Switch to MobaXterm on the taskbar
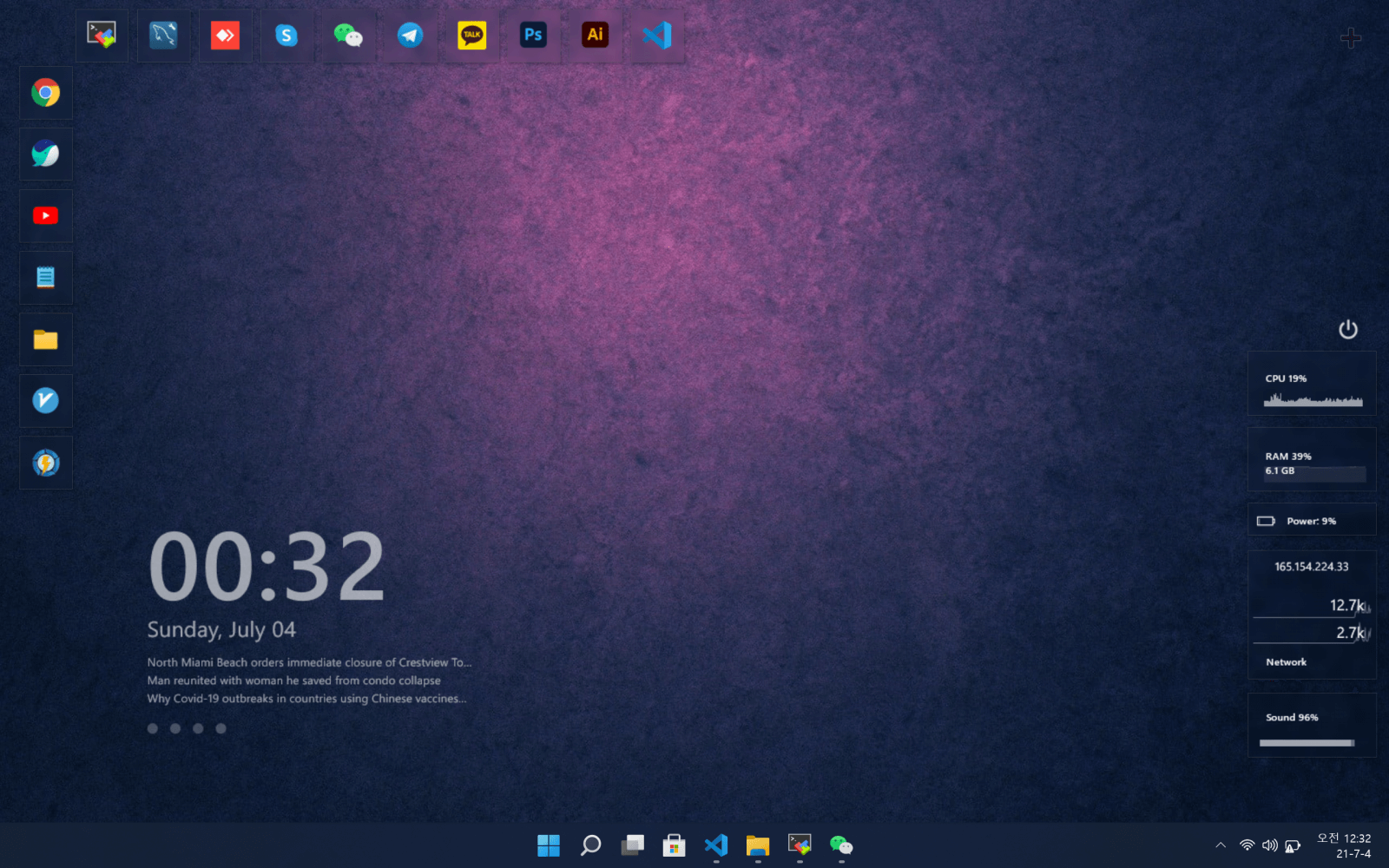Screen dimensions: 1389x868 tap(800, 845)
